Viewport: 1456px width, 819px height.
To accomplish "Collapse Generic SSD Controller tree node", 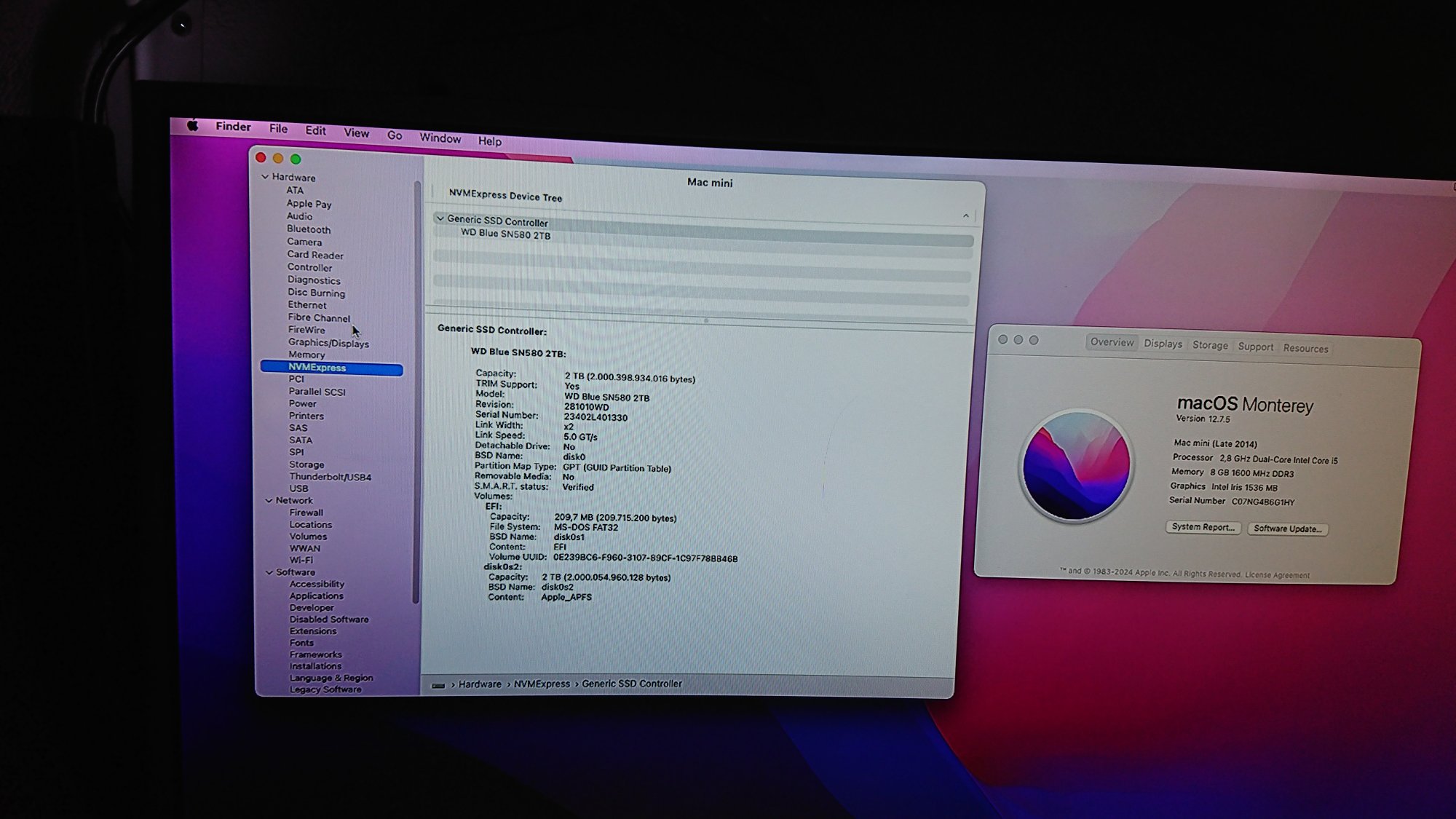I will tap(440, 218).
